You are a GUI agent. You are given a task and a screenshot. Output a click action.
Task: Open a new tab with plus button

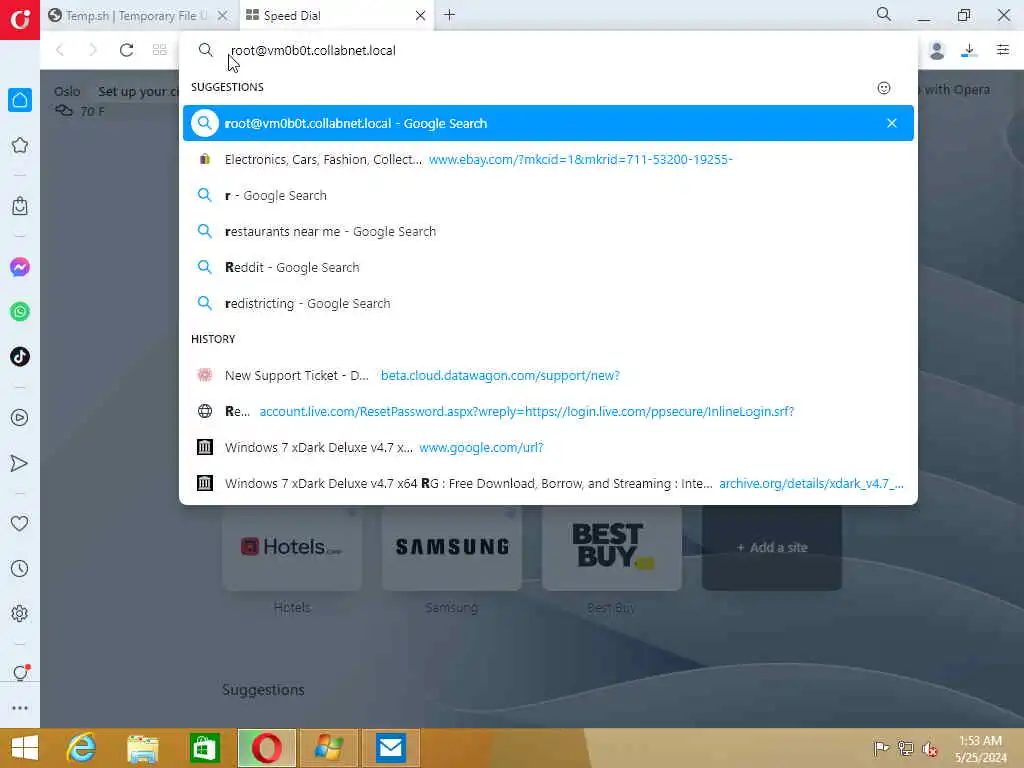coord(449,15)
